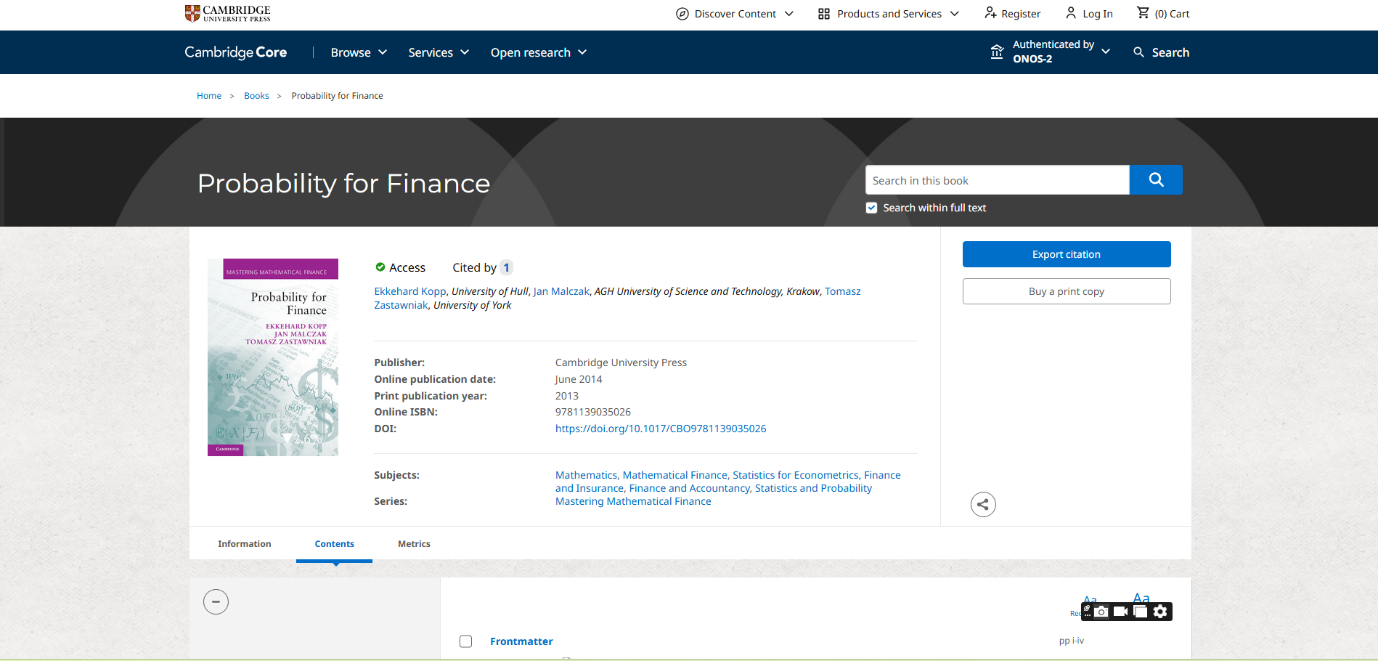Open the Products and Services menu
Image resolution: width=1378 pixels, height=661 pixels.
pyautogui.click(x=888, y=14)
